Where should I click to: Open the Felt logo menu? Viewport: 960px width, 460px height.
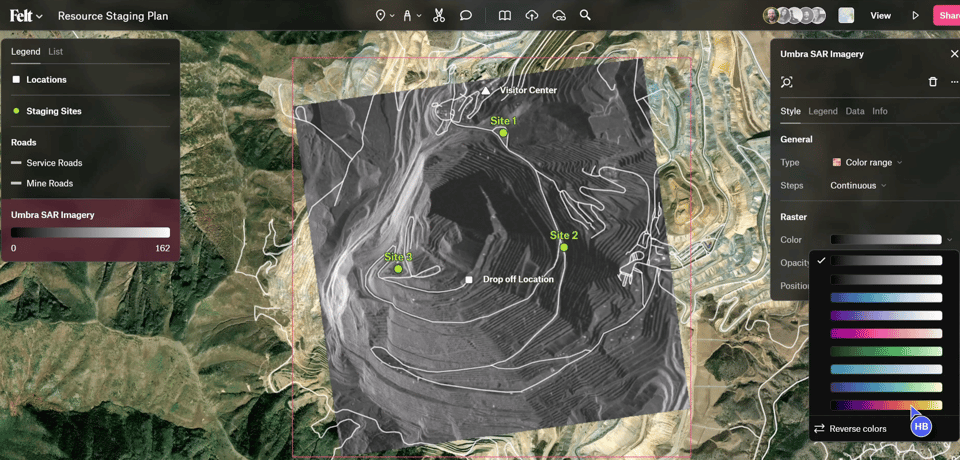(x=26, y=16)
